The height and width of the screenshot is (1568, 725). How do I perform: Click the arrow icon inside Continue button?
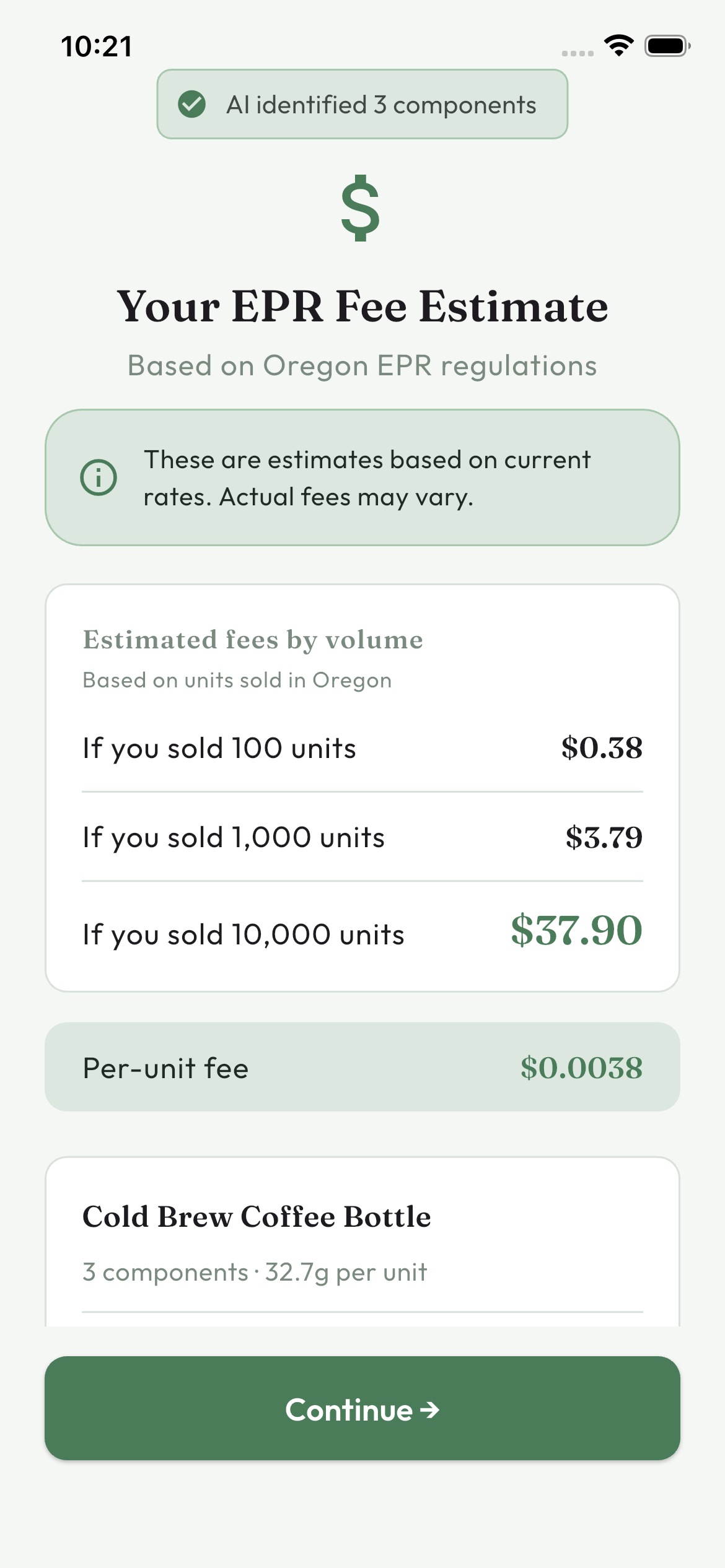[x=431, y=1411]
